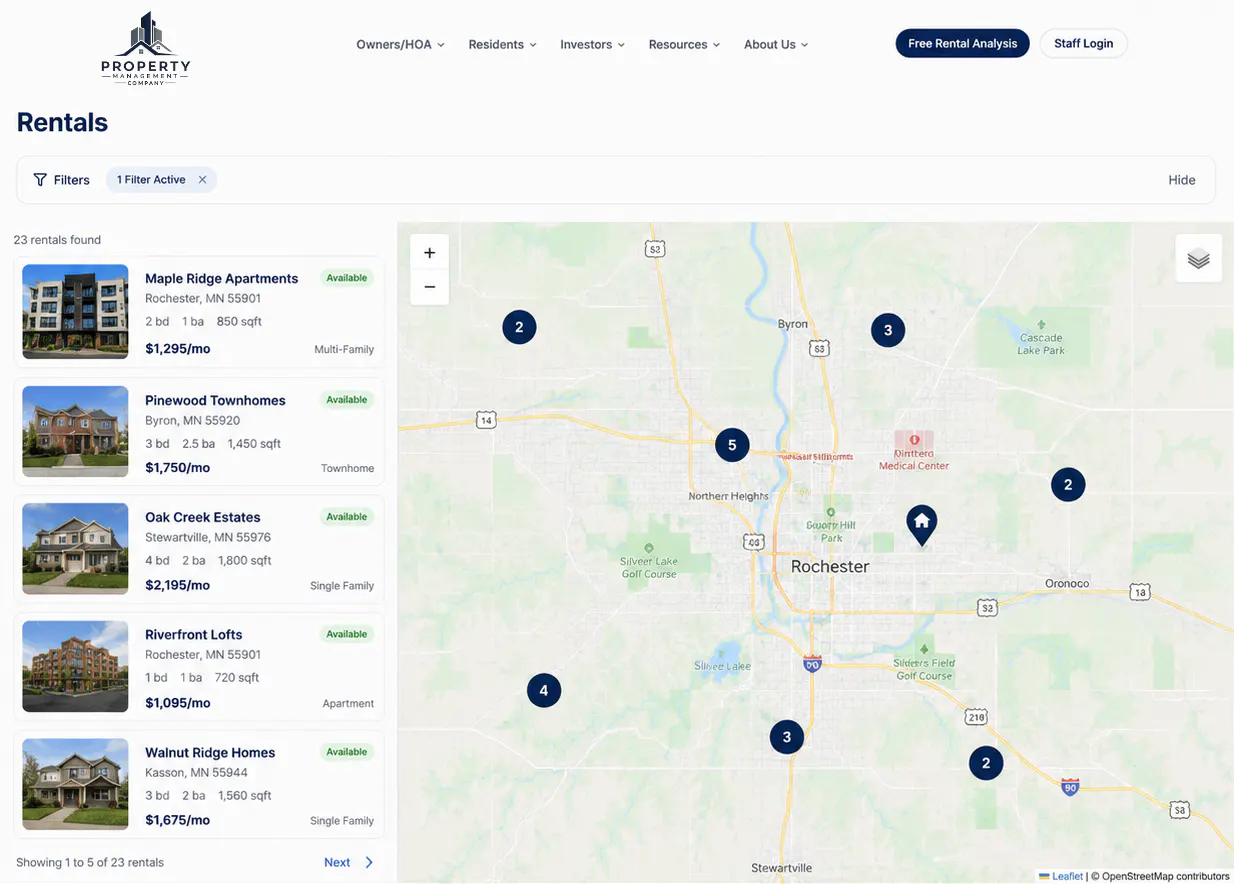Image resolution: width=1234 pixels, height=884 pixels.
Task: Click the Next page arrow chevron
Action: pyautogui.click(x=369, y=862)
